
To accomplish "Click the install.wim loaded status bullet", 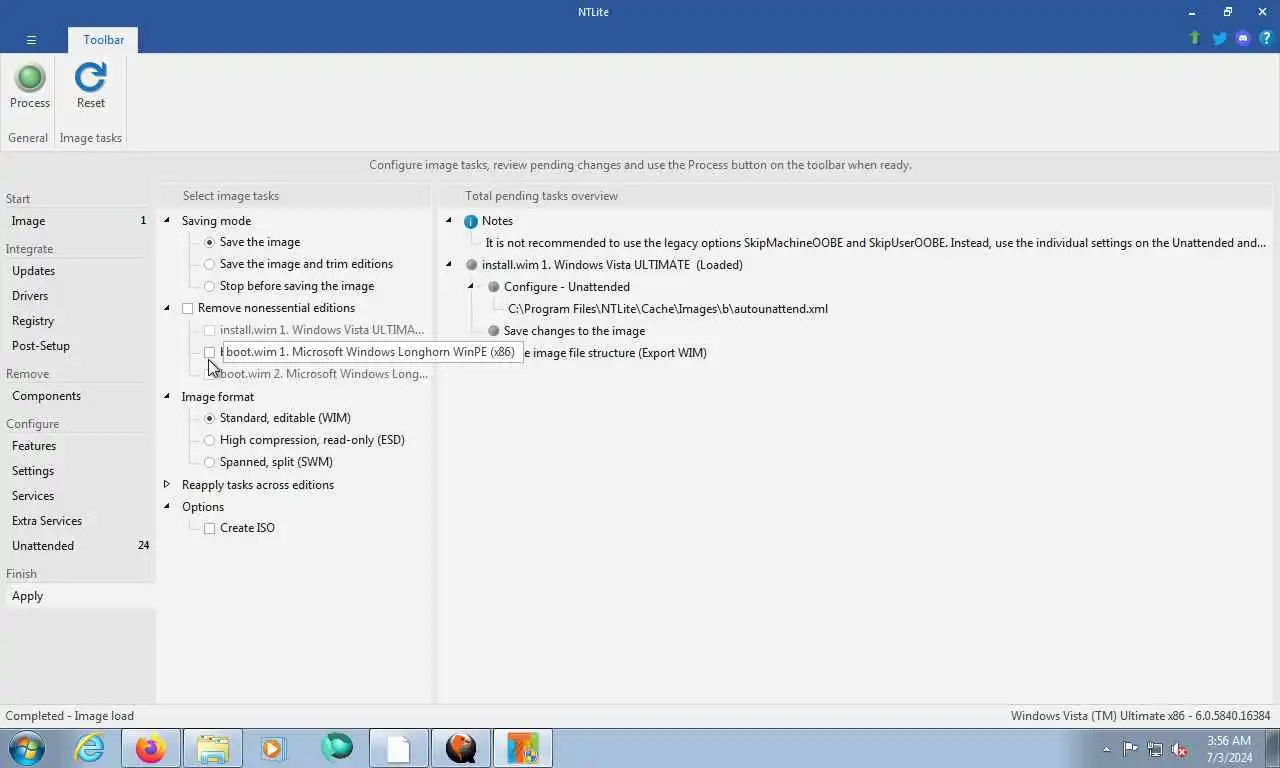I will [x=471, y=265].
